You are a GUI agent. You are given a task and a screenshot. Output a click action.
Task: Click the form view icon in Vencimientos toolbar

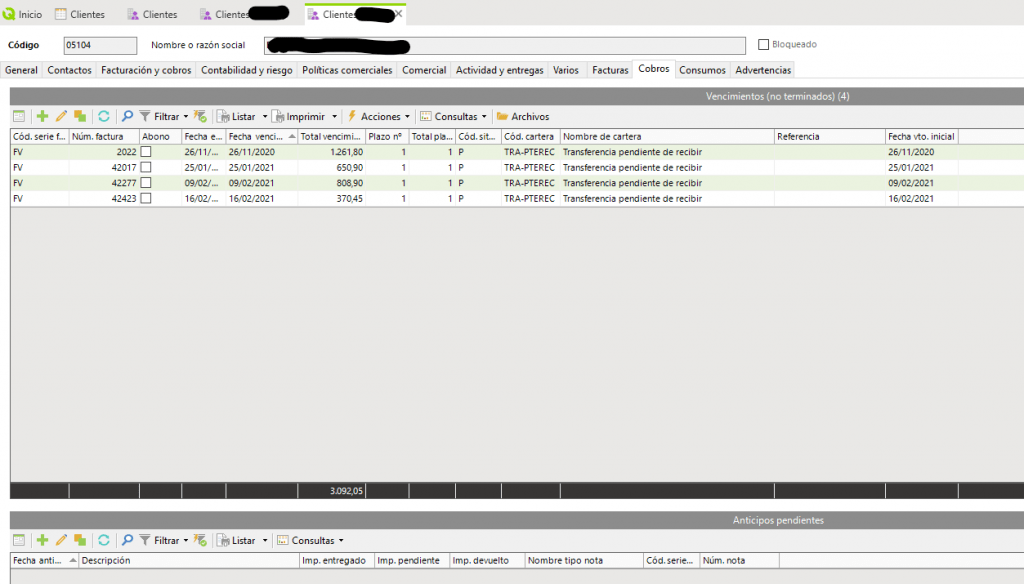click(x=19, y=116)
